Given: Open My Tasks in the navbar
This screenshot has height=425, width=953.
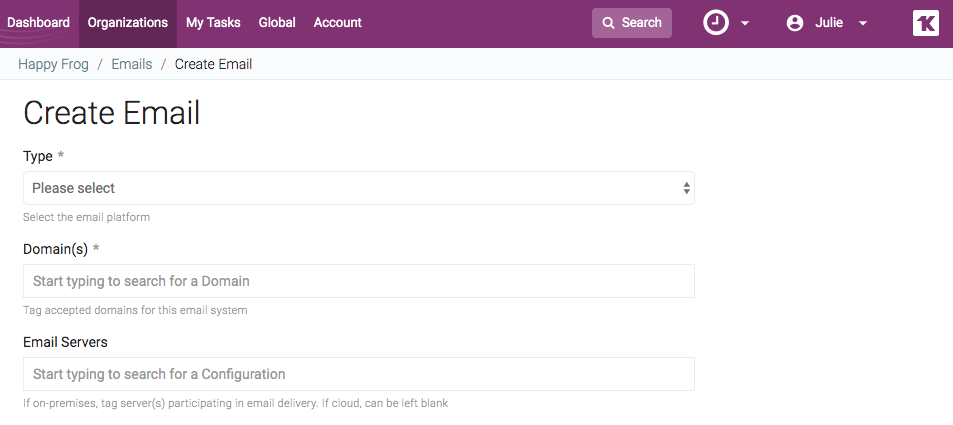Looking at the screenshot, I should click(x=213, y=23).
